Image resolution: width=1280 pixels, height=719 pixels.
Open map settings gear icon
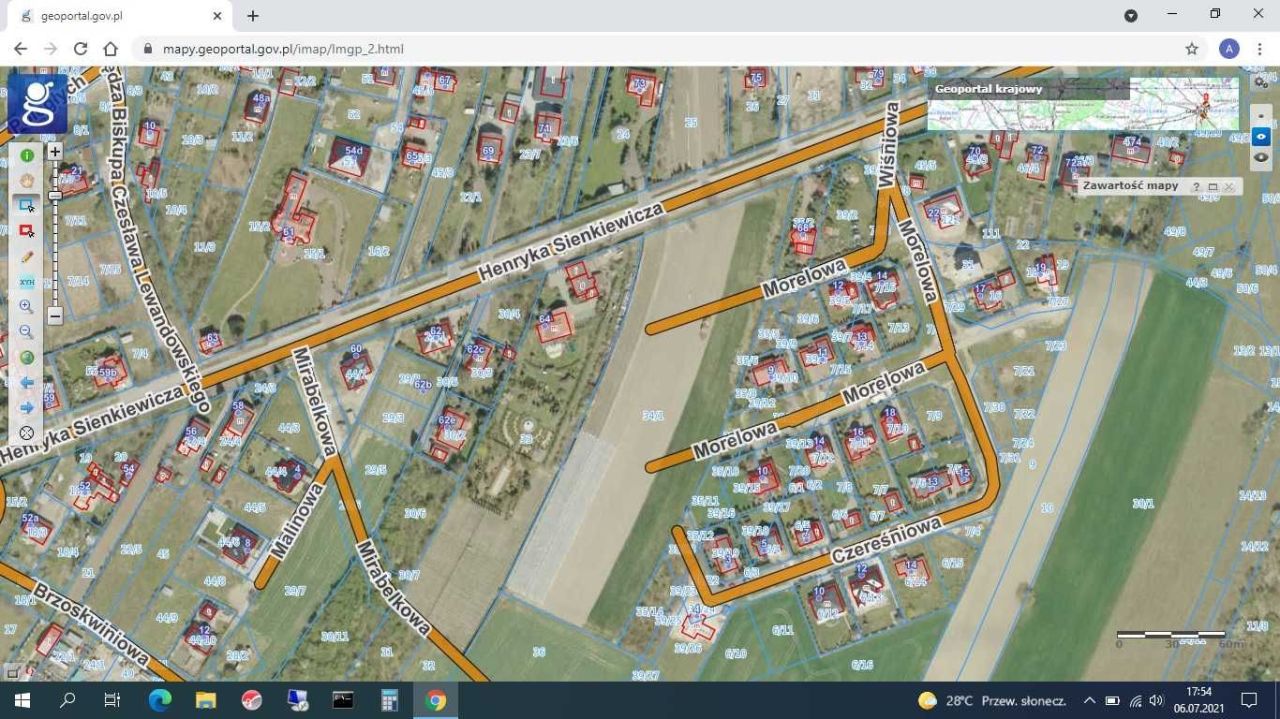[1261, 82]
